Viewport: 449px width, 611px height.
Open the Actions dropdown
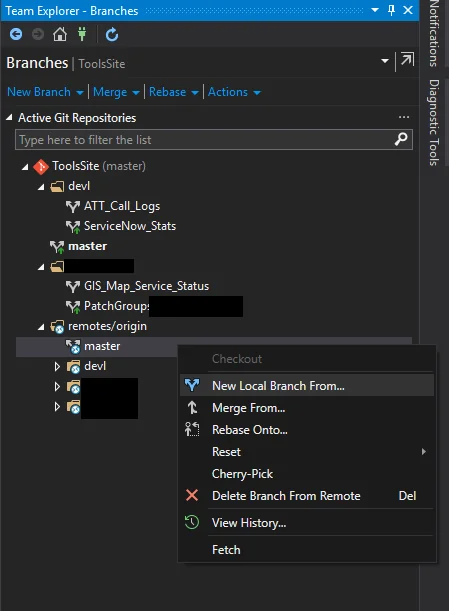pyautogui.click(x=234, y=92)
